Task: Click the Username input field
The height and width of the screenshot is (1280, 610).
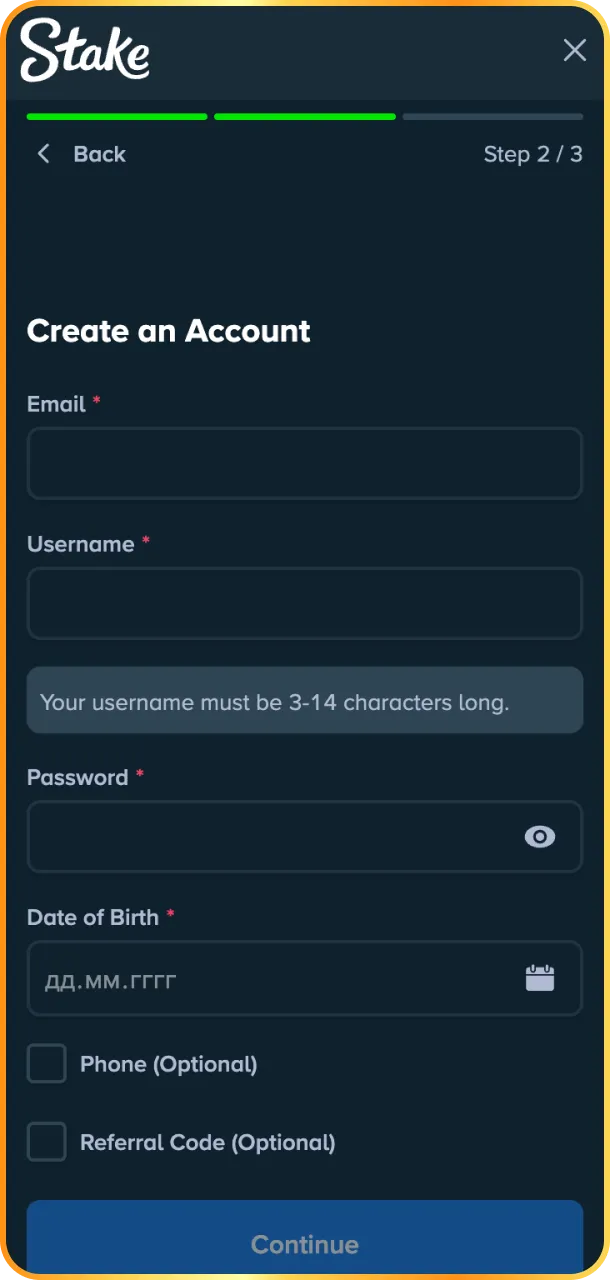Action: pyautogui.click(x=305, y=603)
